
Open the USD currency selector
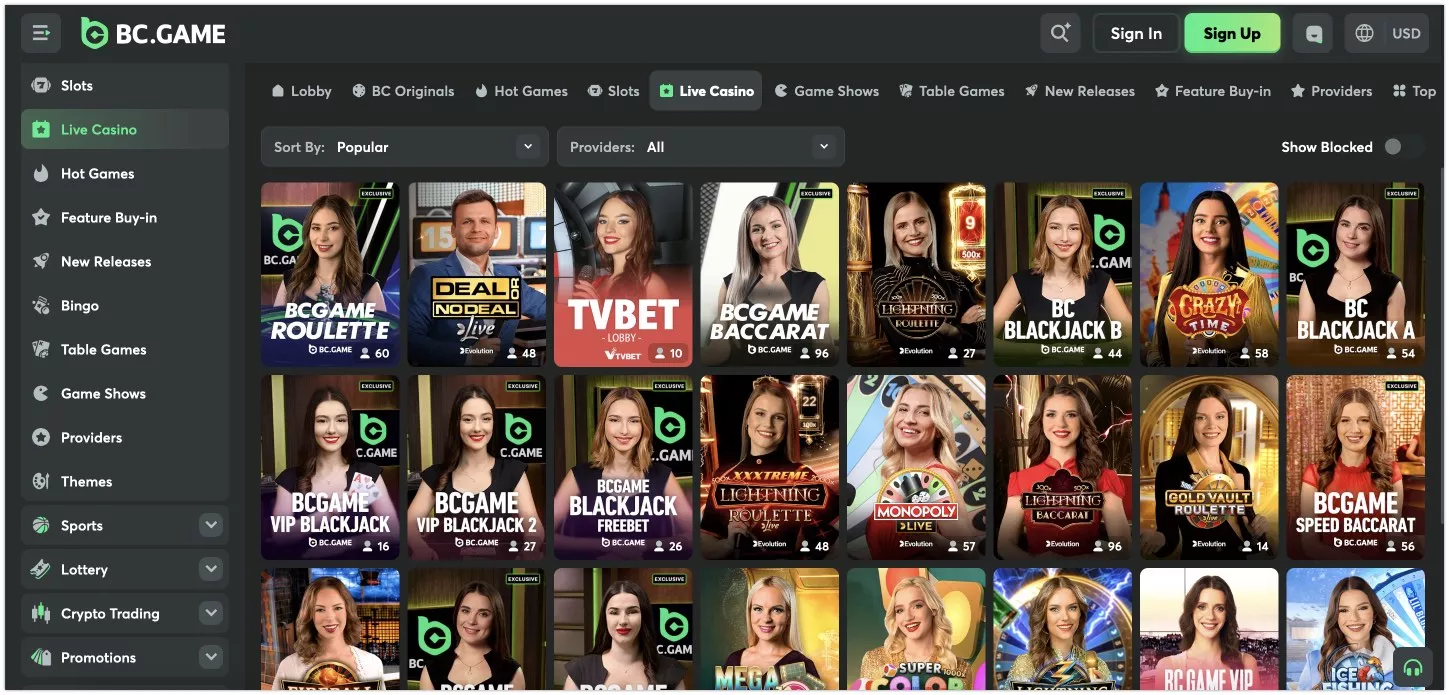[1406, 33]
